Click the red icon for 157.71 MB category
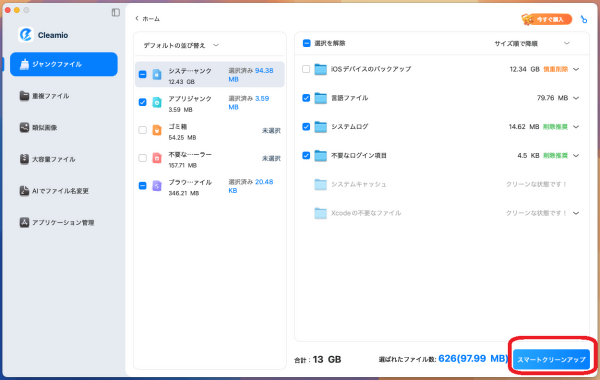 pyautogui.click(x=157, y=158)
